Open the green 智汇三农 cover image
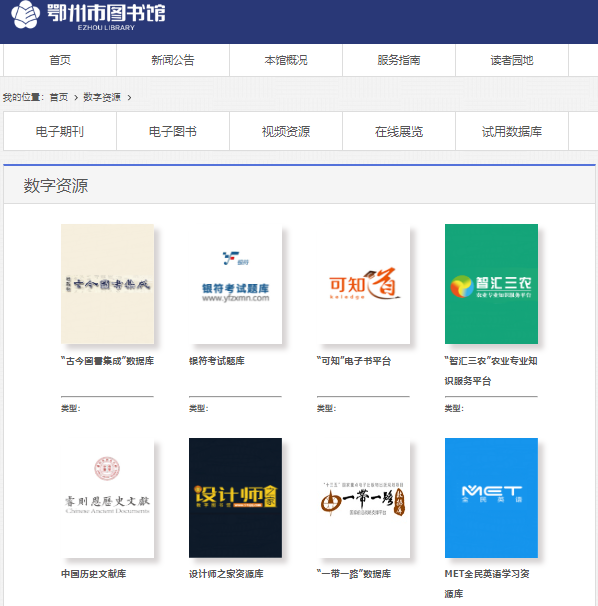The height and width of the screenshot is (606, 598). [491, 284]
